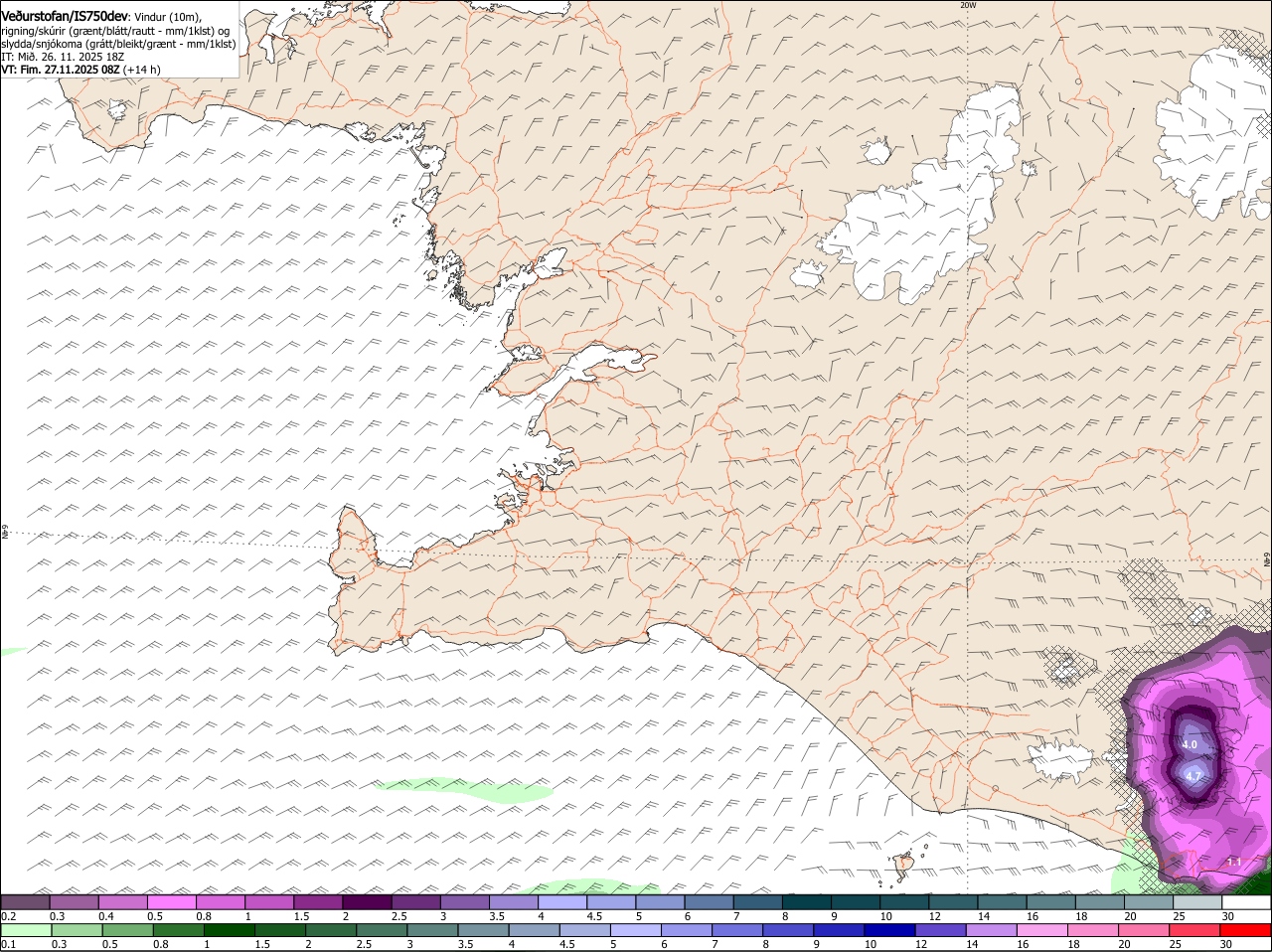Select lower legend swatch between 5 and 6
The height and width of the screenshot is (952, 1272).
(x=638, y=930)
